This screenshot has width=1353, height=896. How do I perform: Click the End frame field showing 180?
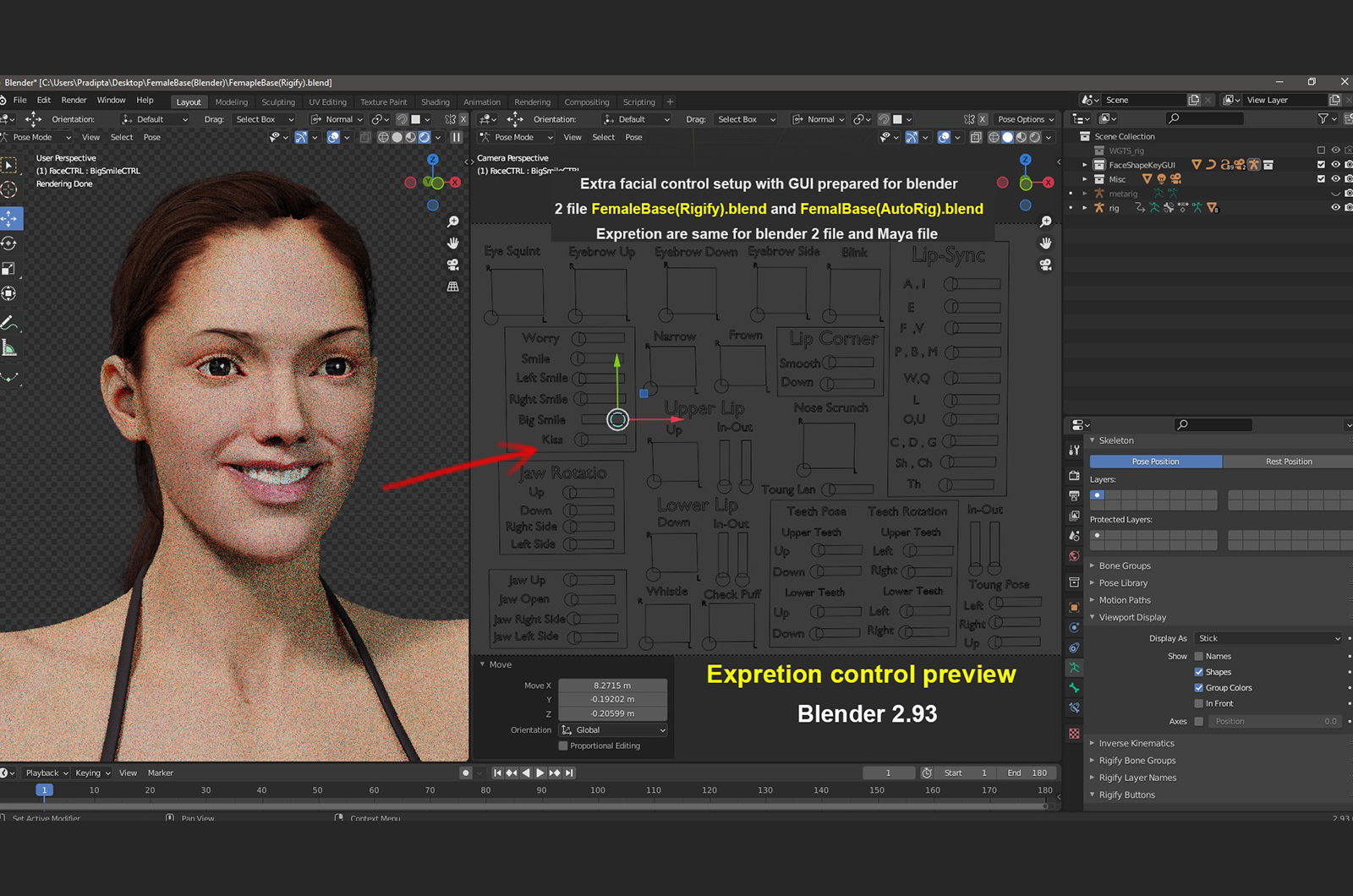tap(1027, 773)
